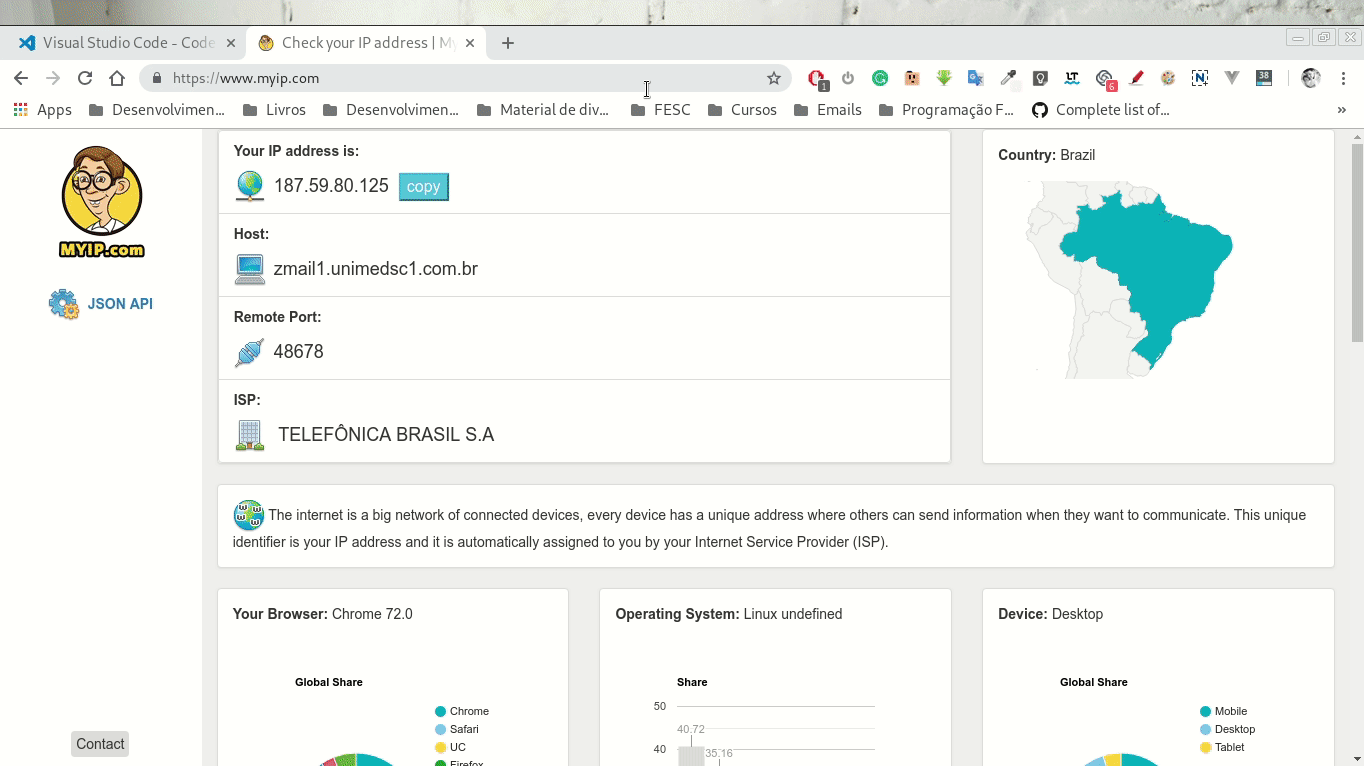The height and width of the screenshot is (766, 1364).
Task: Copy the IP address with copy button
Action: tap(423, 187)
